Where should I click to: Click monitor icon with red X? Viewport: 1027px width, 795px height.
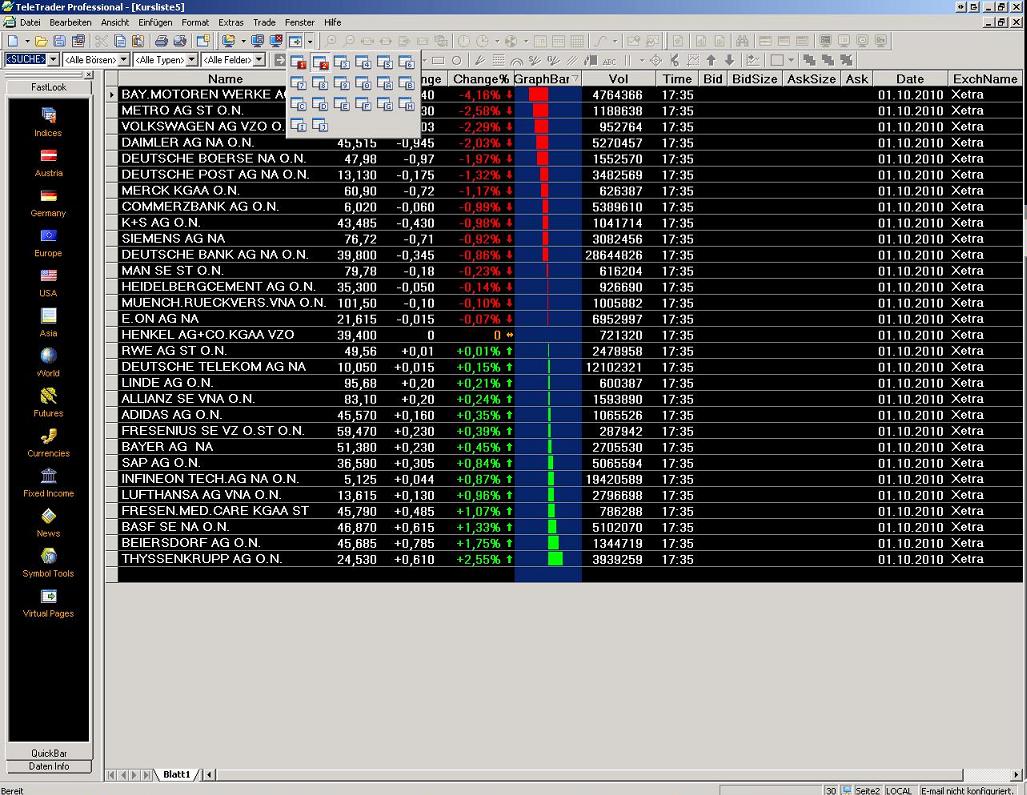(x=276, y=41)
